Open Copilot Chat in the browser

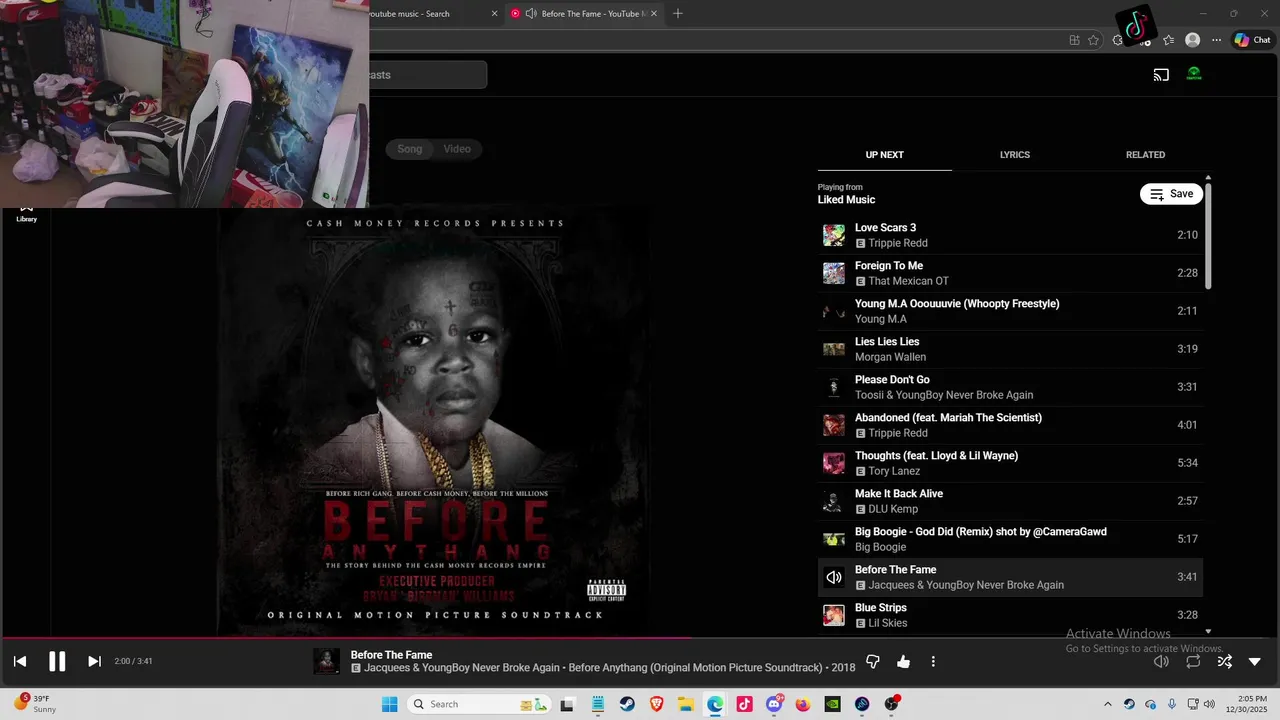point(1252,40)
